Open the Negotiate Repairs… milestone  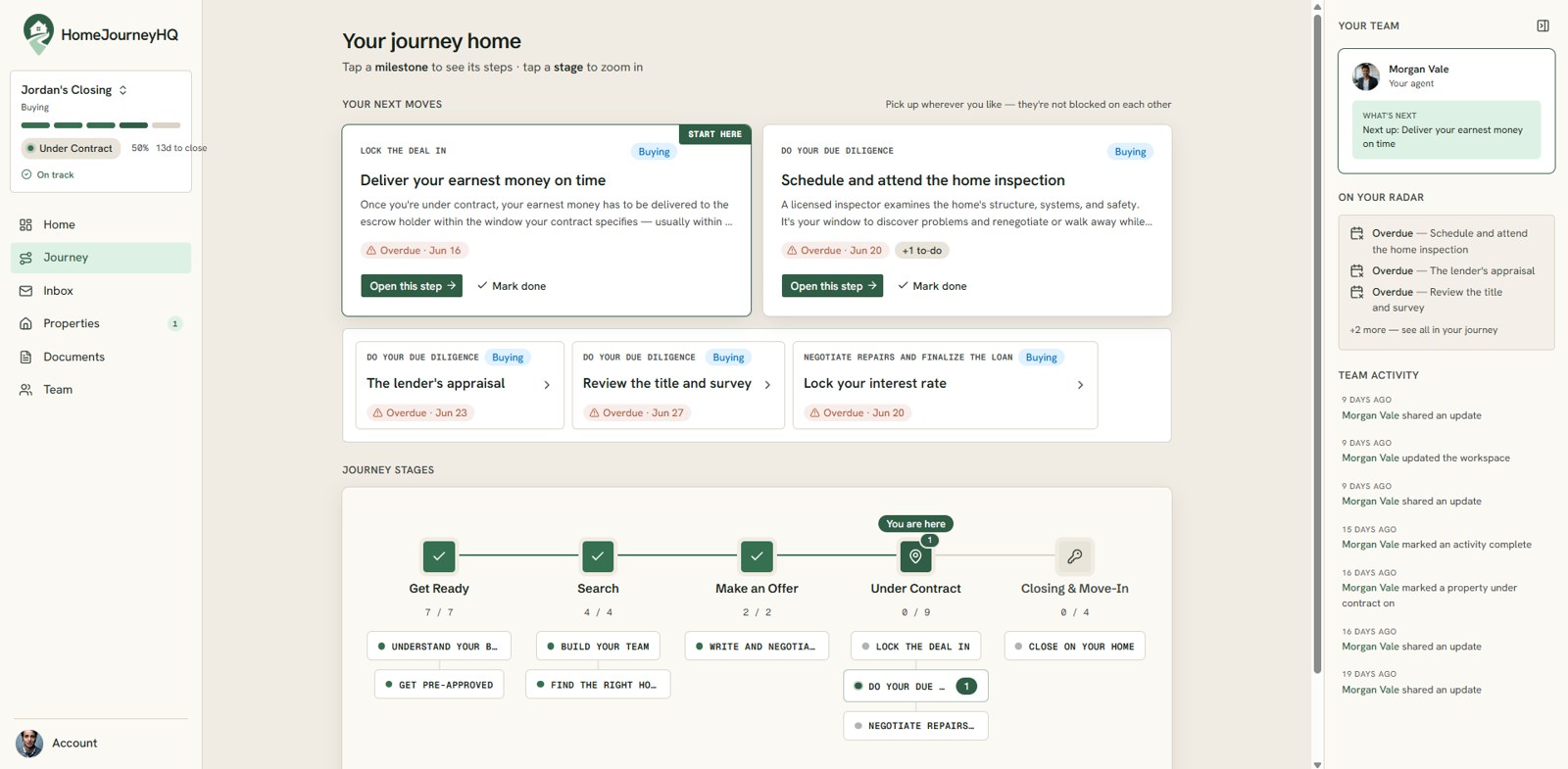point(915,726)
